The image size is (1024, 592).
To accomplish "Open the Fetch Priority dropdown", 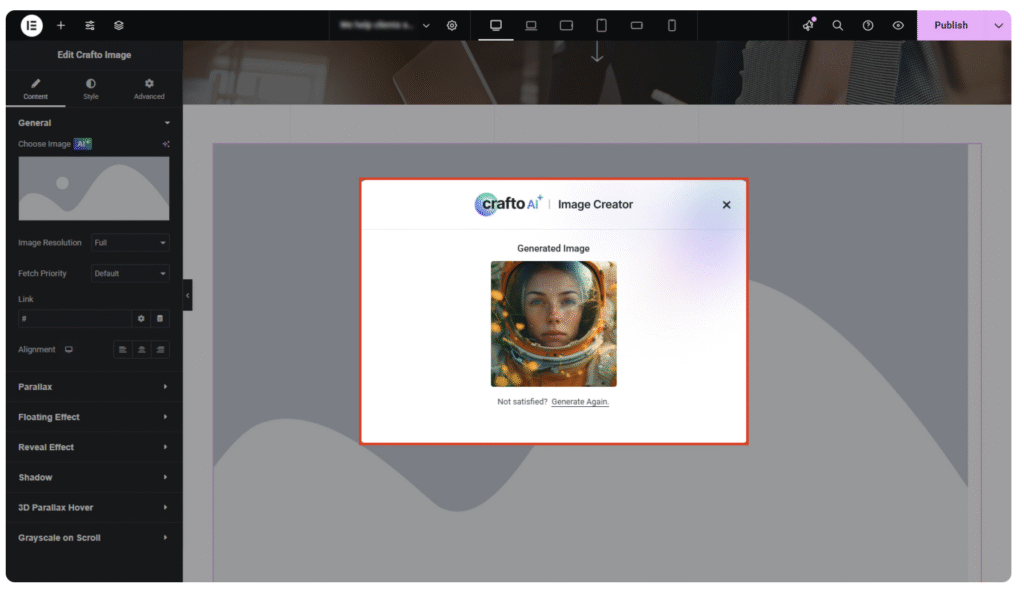I will pos(130,273).
